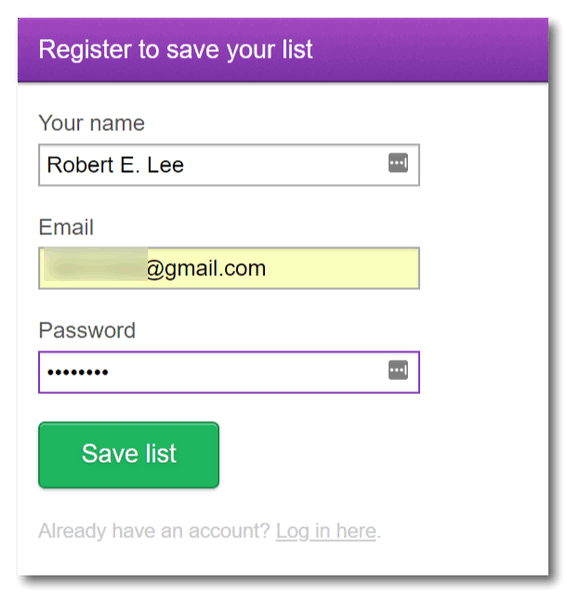The image size is (567, 594).
Task: Click the blurred part of the email address
Action: tap(95, 264)
